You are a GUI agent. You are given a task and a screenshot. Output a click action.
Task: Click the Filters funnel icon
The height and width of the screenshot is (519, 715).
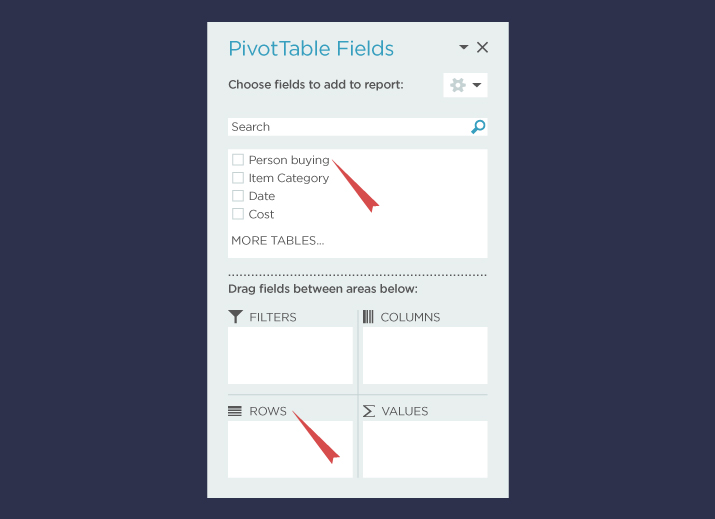(x=236, y=317)
